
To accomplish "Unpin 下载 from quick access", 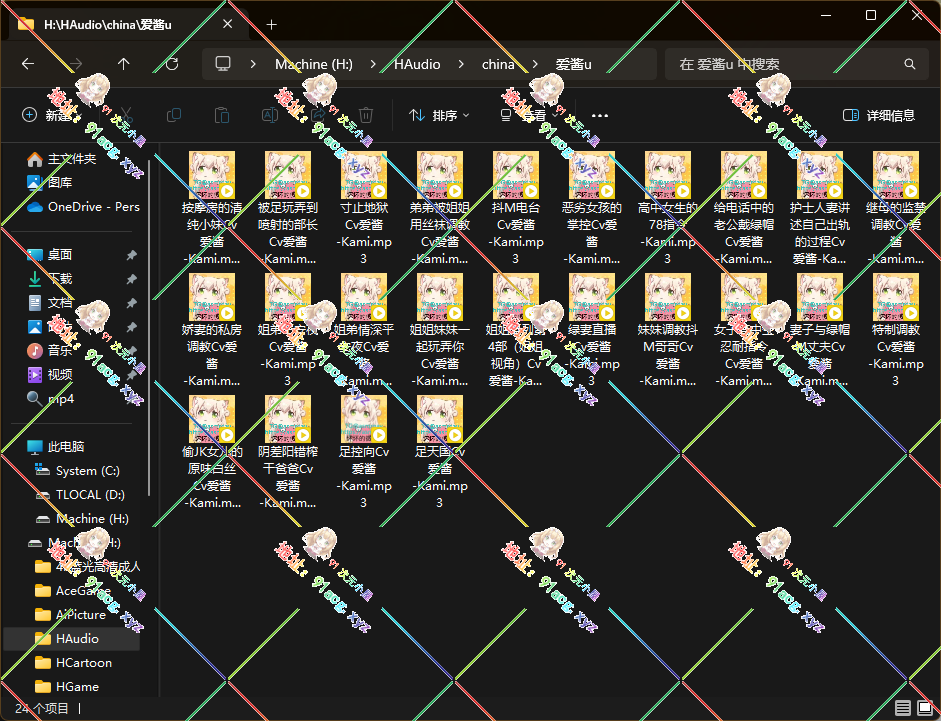I will tap(131, 279).
